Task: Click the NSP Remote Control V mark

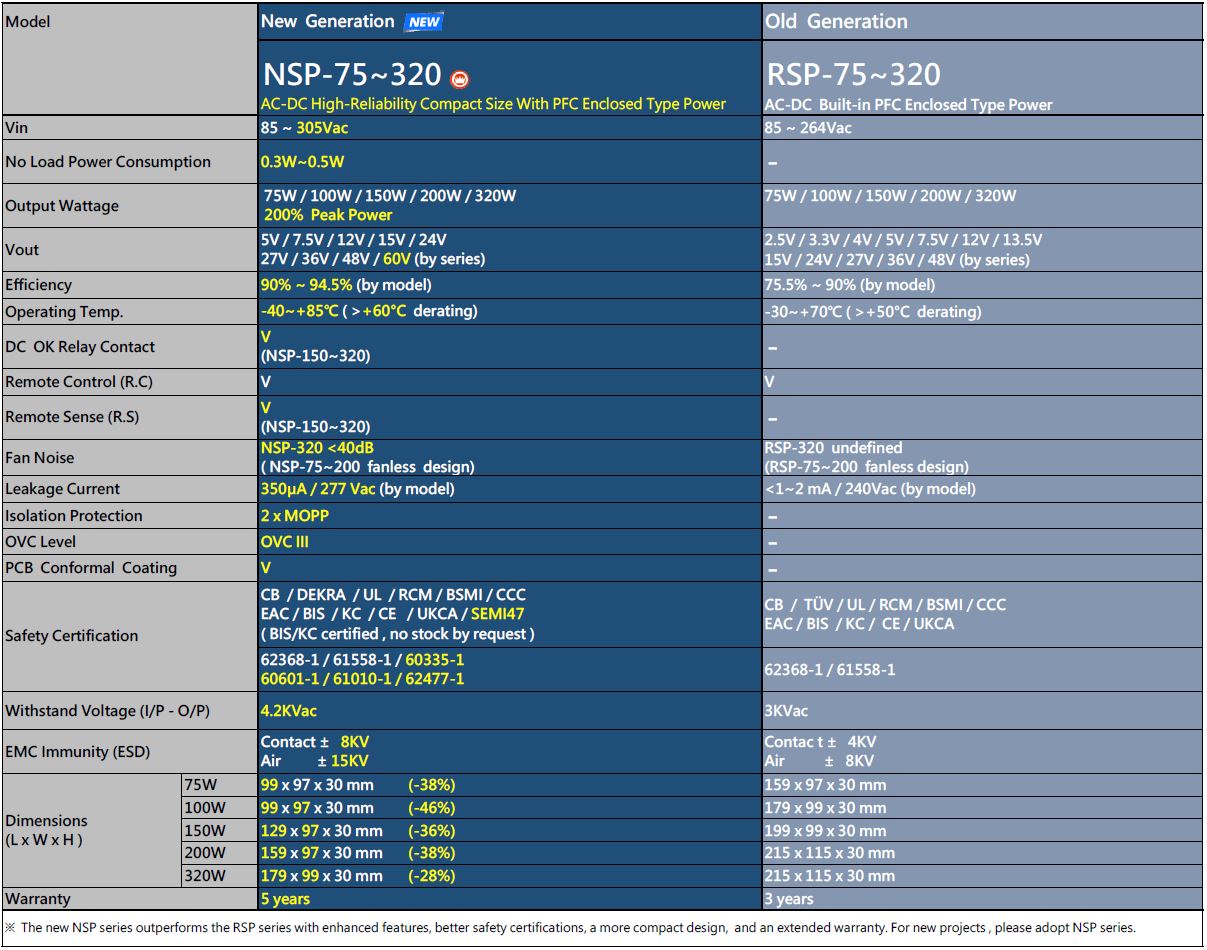Action: click(x=266, y=382)
